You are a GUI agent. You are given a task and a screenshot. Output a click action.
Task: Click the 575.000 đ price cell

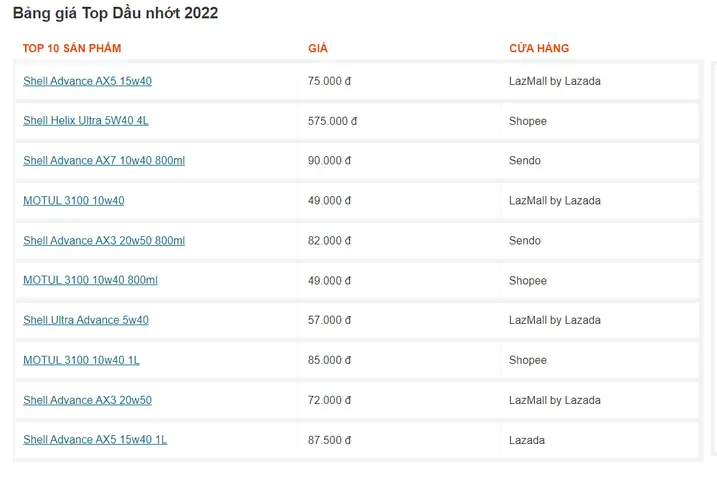[x=332, y=121]
